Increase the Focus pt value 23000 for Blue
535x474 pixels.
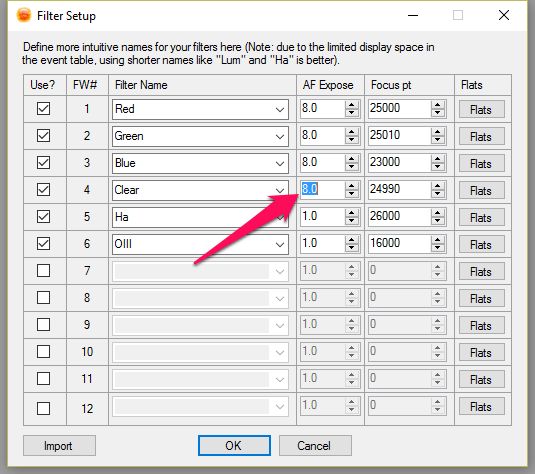pyautogui.click(x=437, y=159)
